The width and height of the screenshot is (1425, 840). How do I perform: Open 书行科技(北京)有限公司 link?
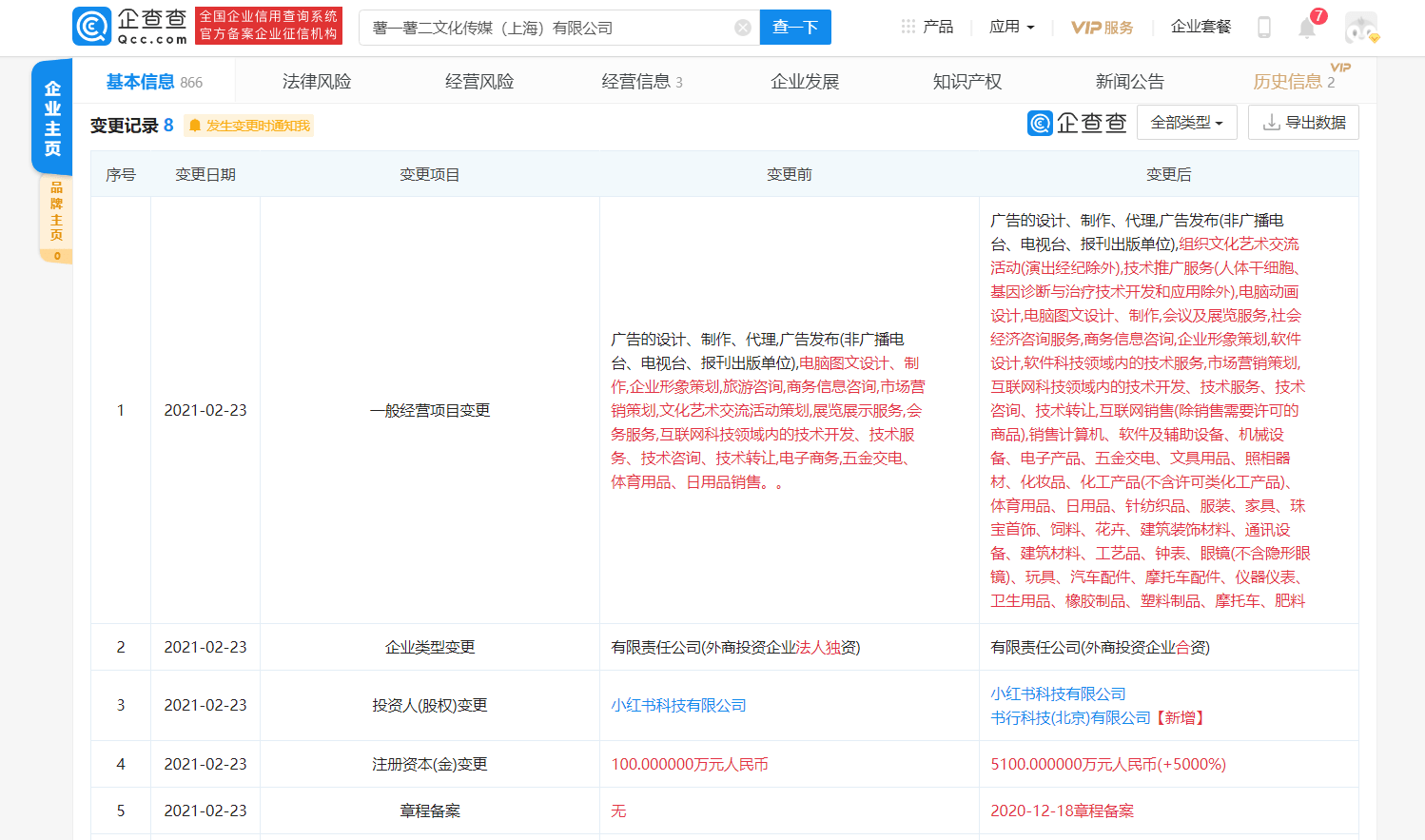[1070, 718]
